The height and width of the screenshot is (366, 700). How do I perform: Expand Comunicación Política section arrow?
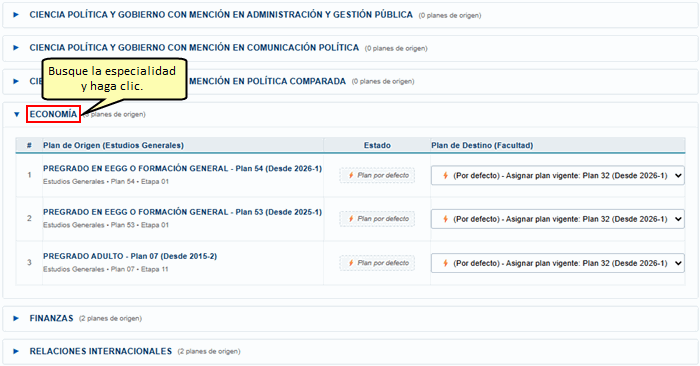pyautogui.click(x=16, y=47)
